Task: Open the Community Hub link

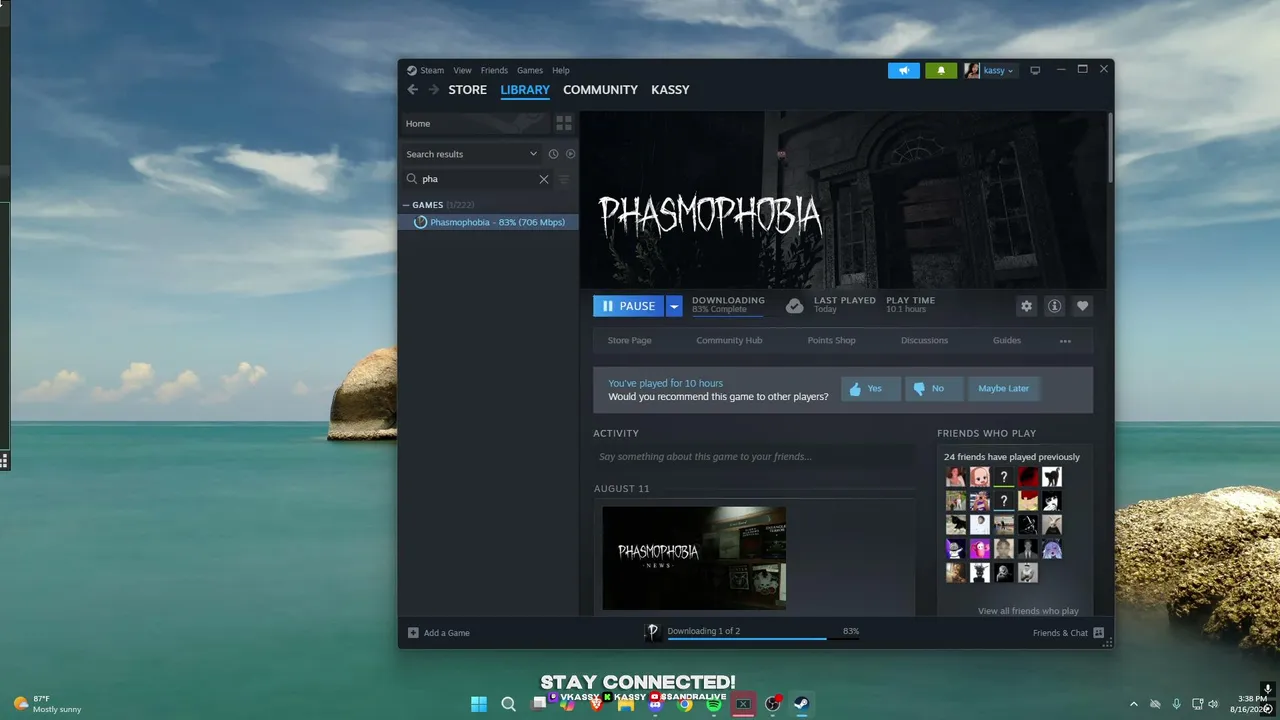Action: [729, 340]
